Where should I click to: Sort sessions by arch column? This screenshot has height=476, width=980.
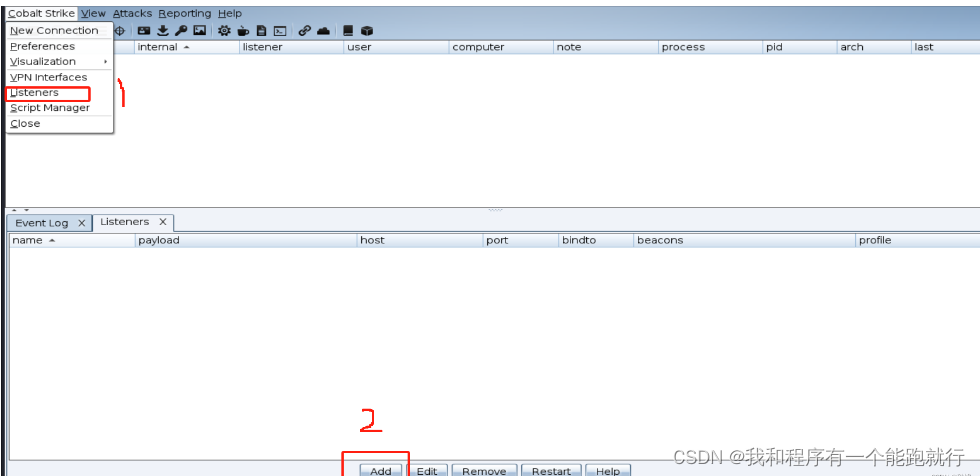[x=874, y=47]
